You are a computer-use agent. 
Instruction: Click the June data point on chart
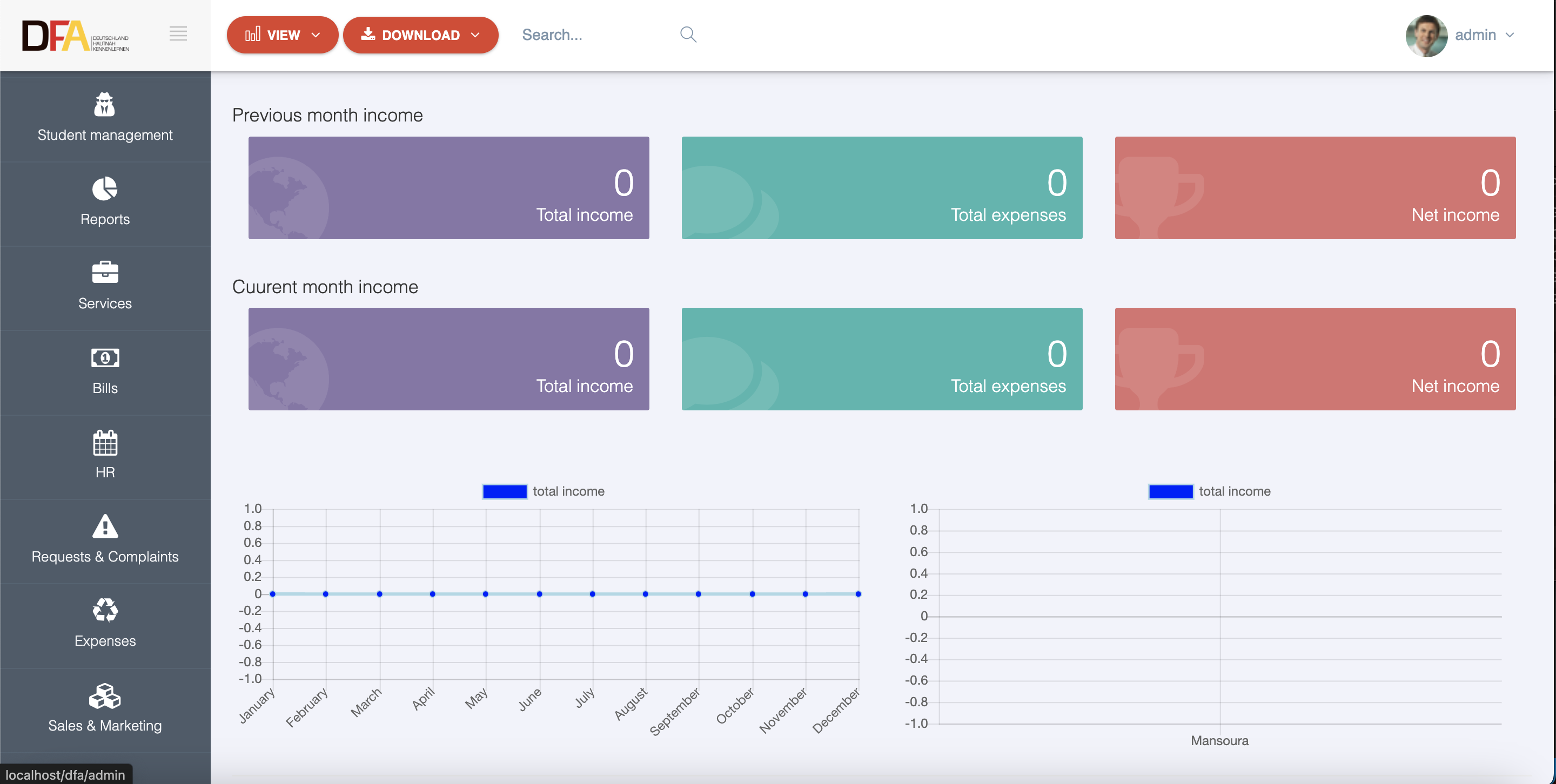(x=539, y=594)
